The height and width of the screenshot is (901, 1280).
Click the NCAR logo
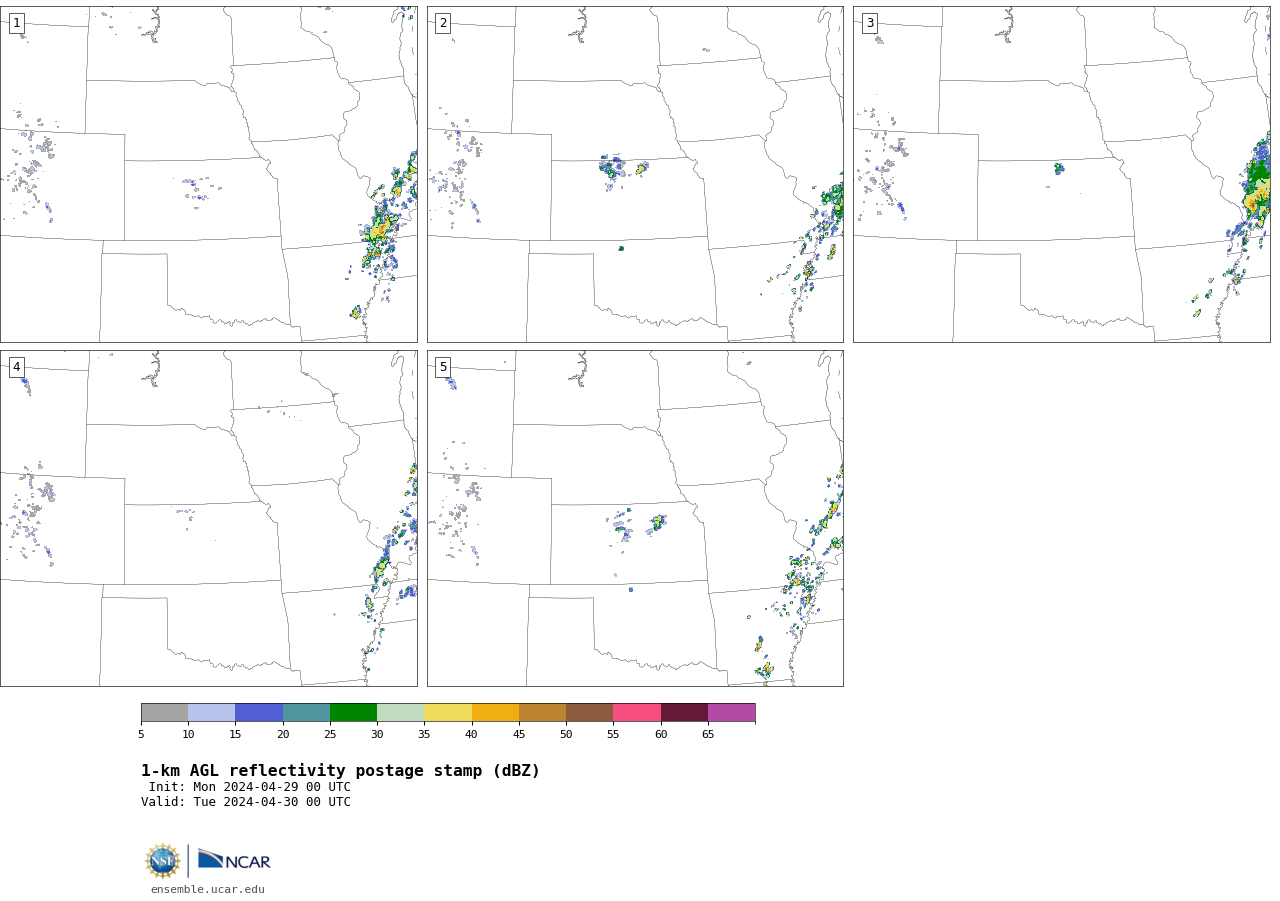[x=234, y=860]
